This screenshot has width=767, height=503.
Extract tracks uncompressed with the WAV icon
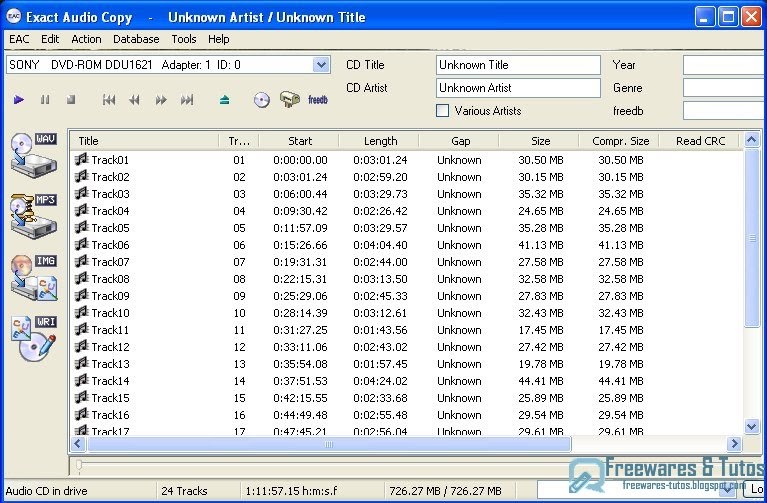click(34, 154)
